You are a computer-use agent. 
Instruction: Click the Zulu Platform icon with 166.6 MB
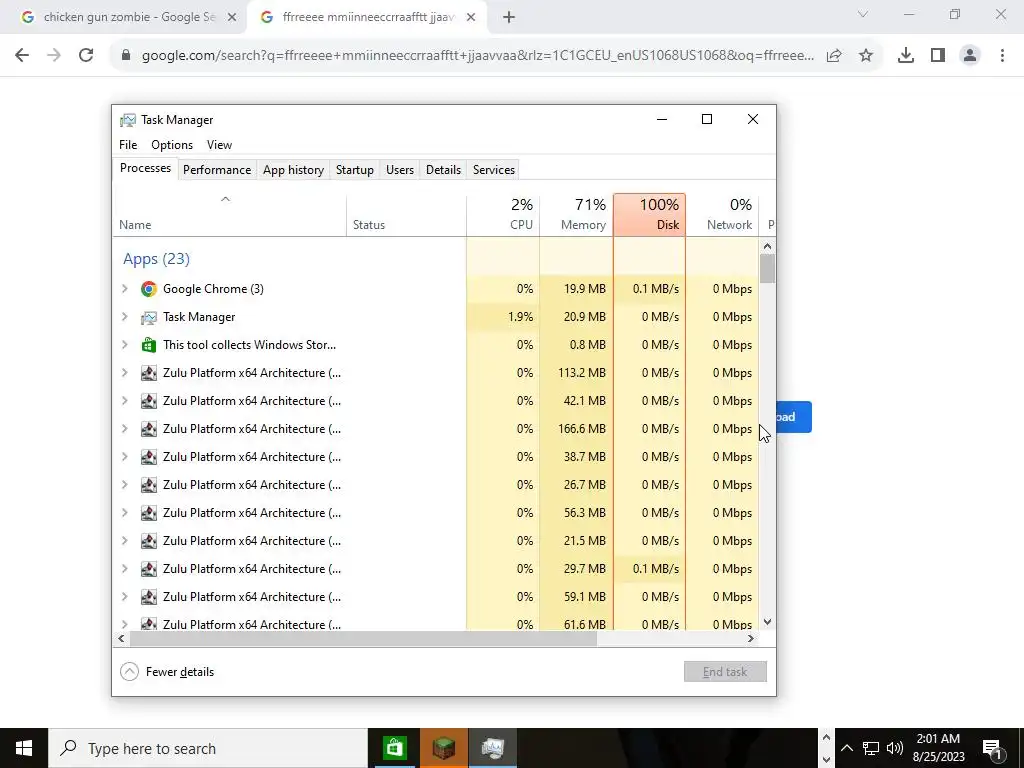(149, 429)
